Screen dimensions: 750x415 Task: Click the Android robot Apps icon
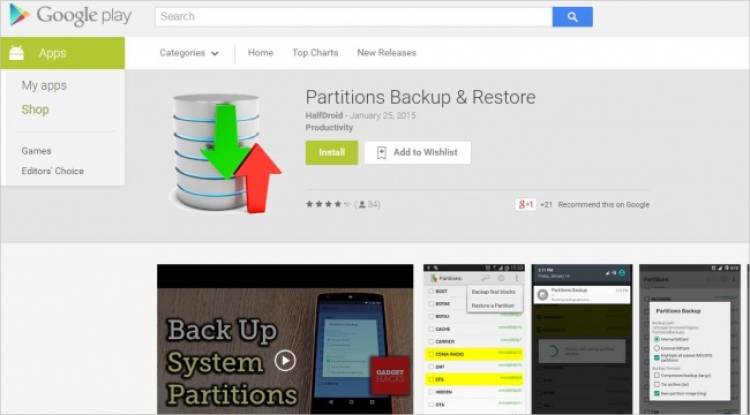pos(16,53)
